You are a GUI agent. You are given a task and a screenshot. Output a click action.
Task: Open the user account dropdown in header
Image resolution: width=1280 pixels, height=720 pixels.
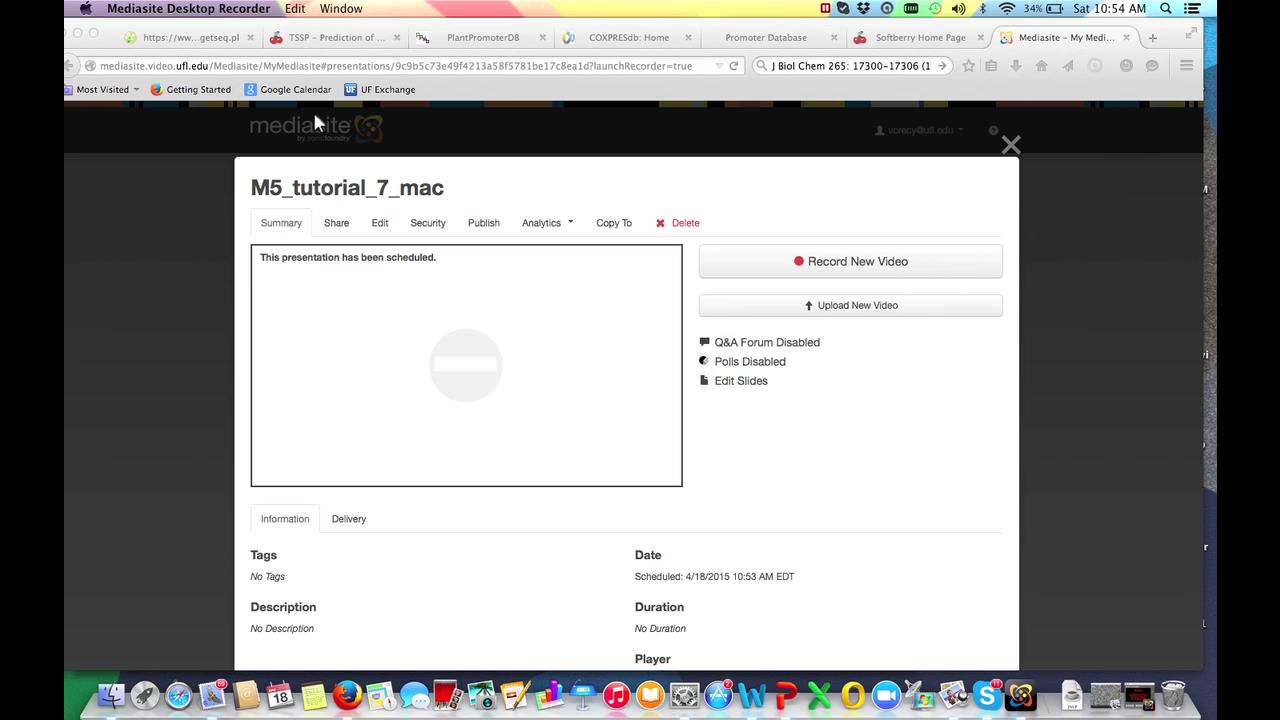pos(919,130)
